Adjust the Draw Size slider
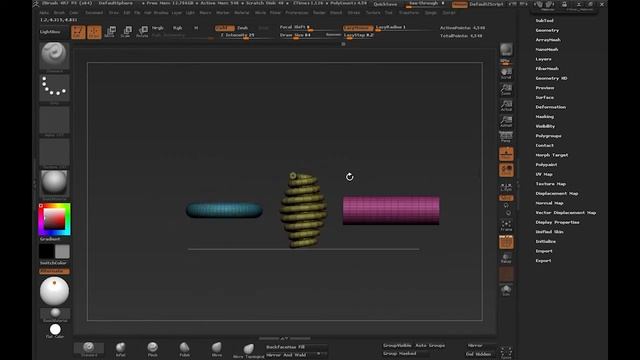 pos(301,36)
